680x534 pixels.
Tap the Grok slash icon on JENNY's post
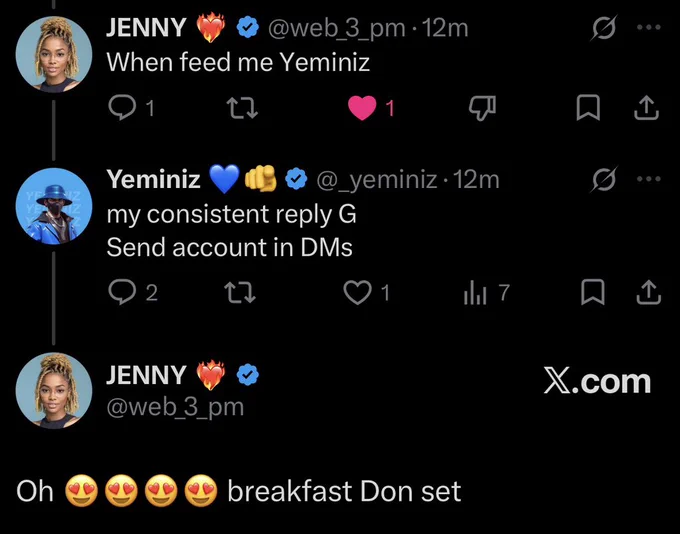(604, 28)
